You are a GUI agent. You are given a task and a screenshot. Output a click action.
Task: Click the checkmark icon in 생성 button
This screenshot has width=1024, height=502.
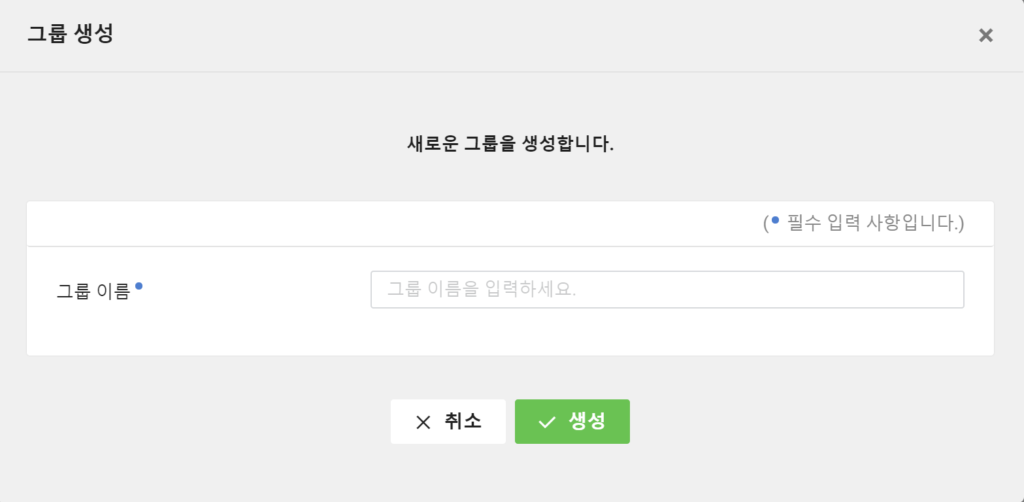pyautogui.click(x=547, y=422)
